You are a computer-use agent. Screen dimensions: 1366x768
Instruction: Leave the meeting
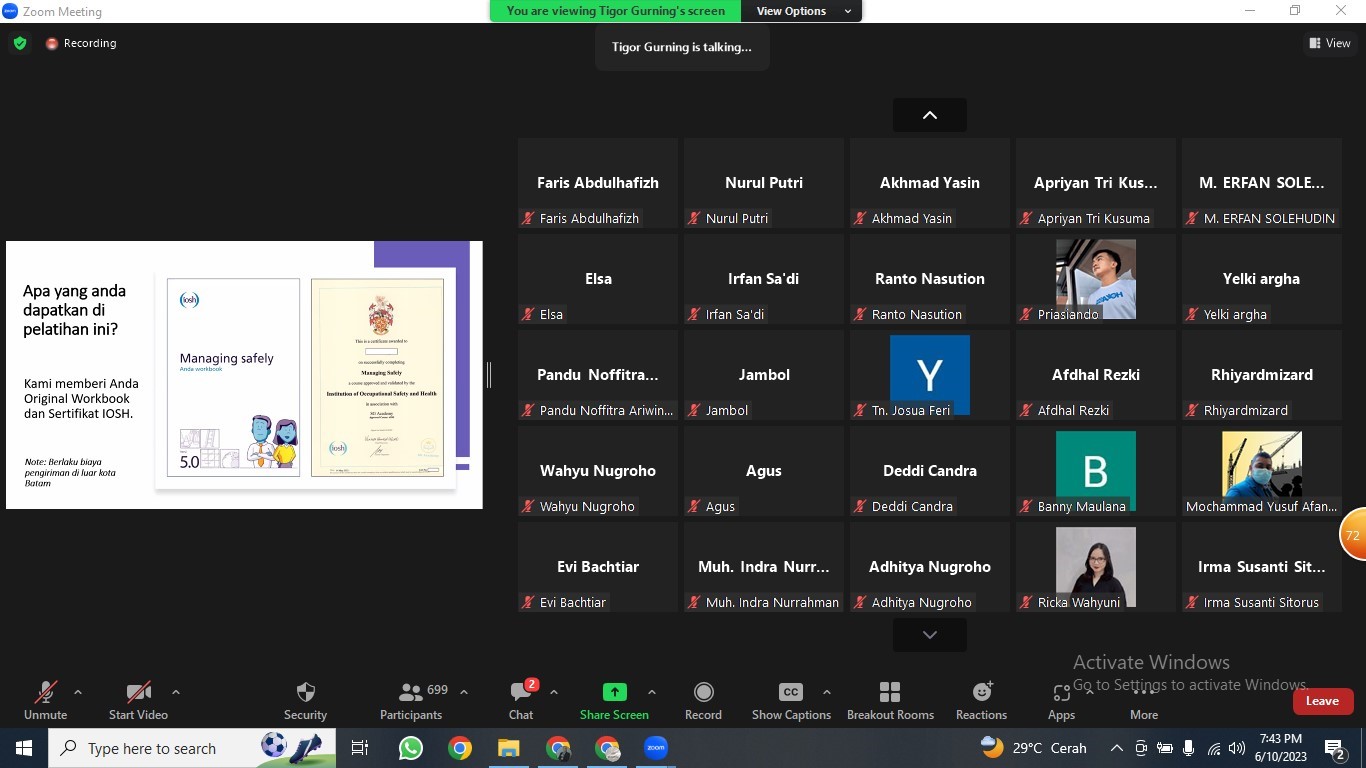(x=1322, y=701)
